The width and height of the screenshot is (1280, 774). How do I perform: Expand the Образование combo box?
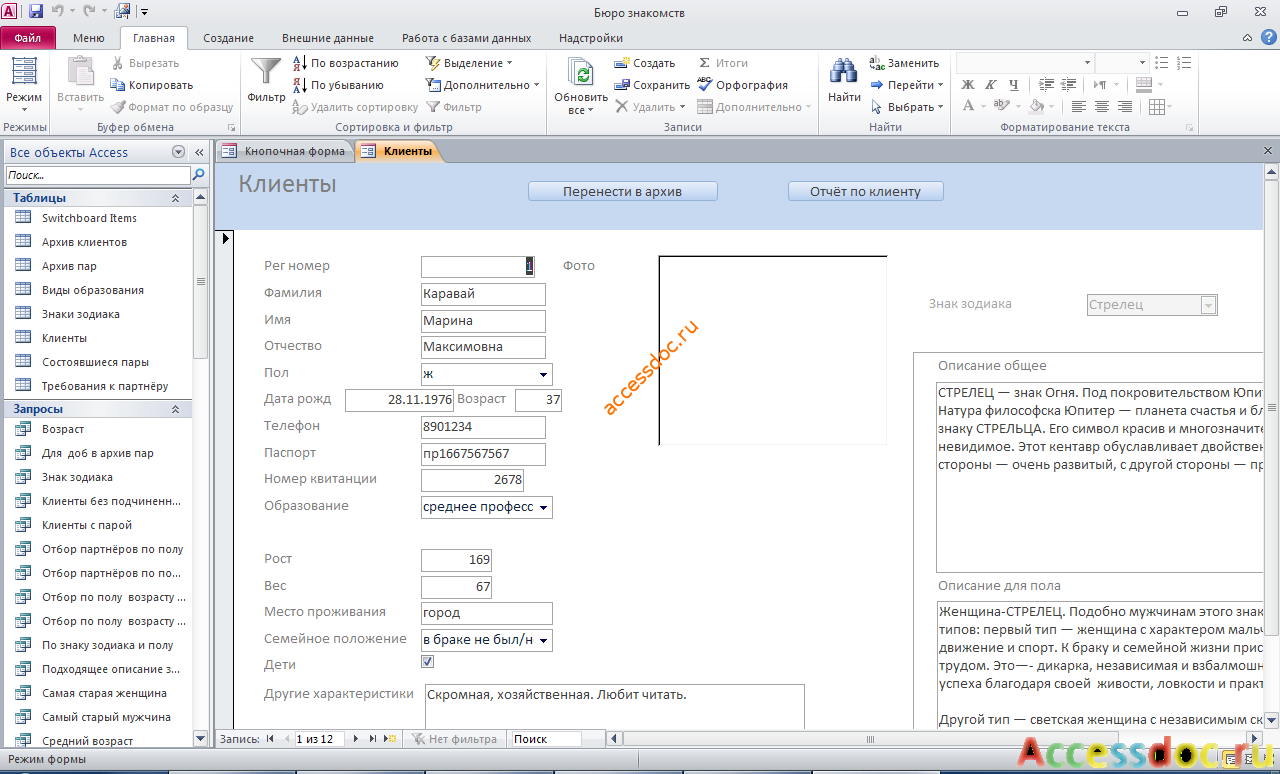[544, 508]
